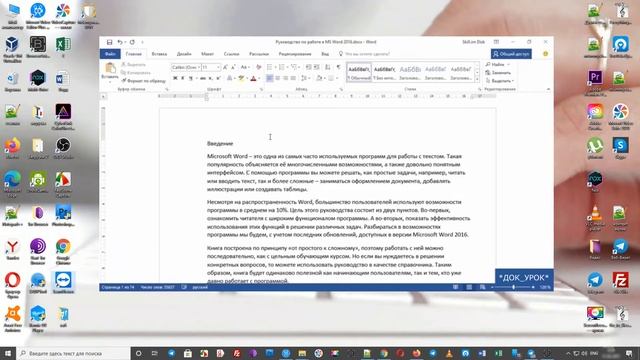Apply superscript formatting
640x360 pixels.
[x=218, y=78]
